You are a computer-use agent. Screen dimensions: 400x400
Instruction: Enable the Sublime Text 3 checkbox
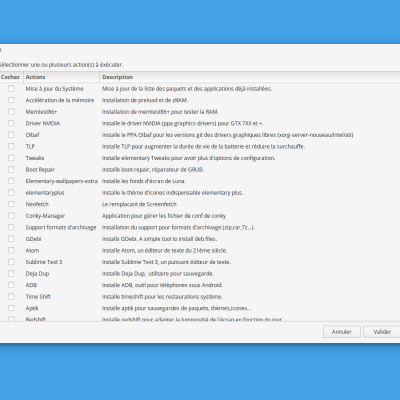(11, 262)
